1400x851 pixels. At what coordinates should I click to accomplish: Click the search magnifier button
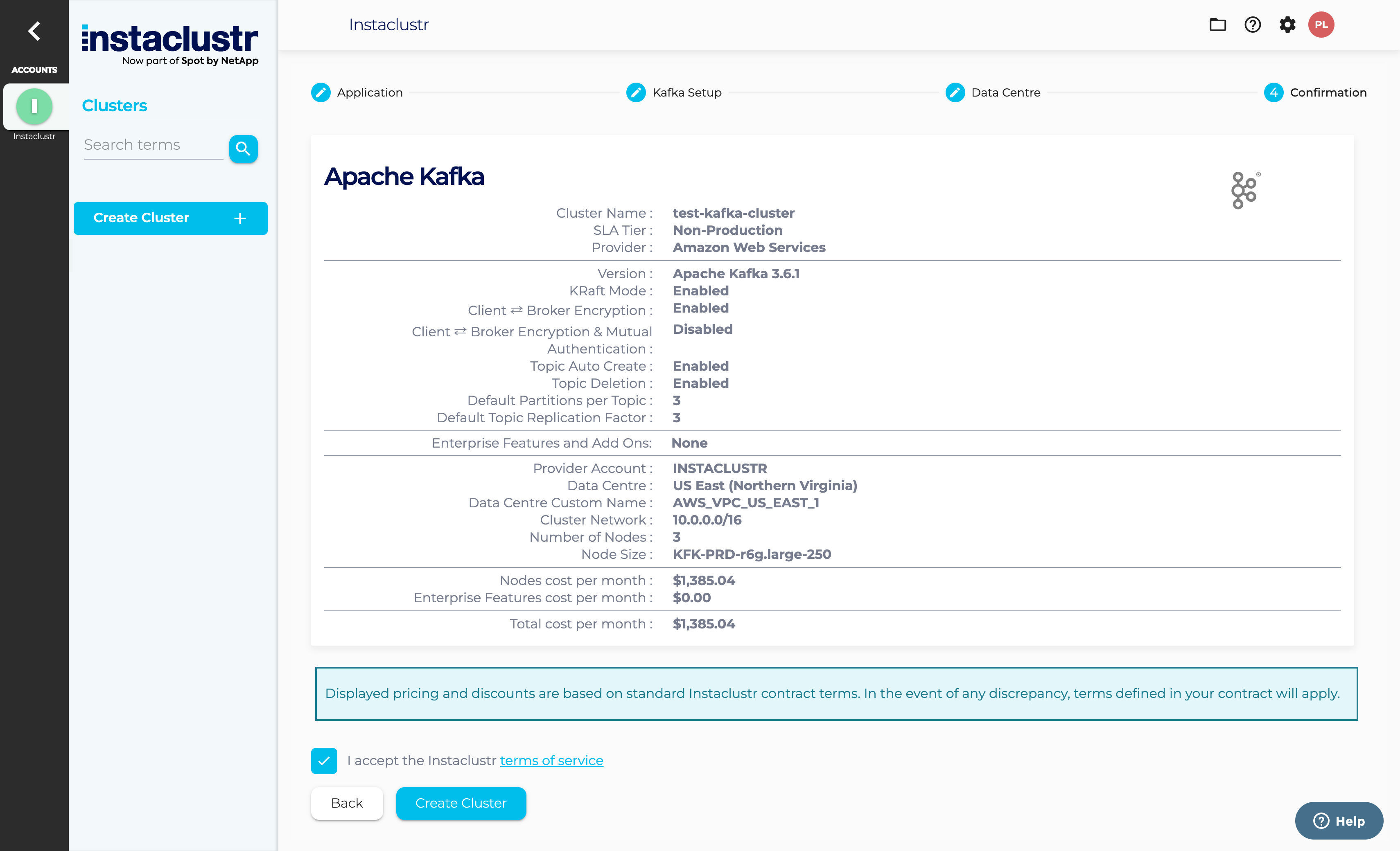pos(243,149)
